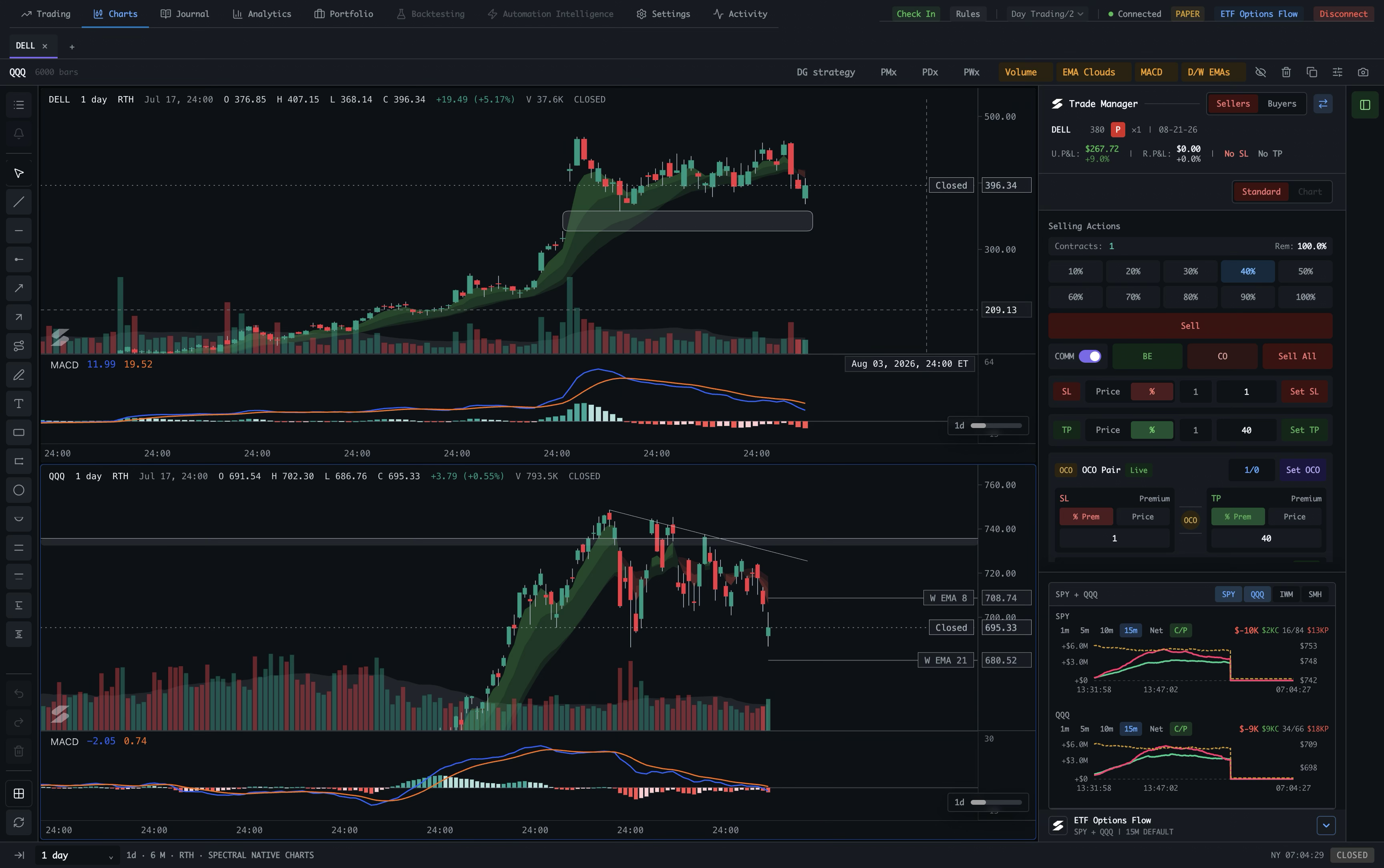Click the grid layout icon in left toolbar
The image size is (1384, 868).
[18, 794]
